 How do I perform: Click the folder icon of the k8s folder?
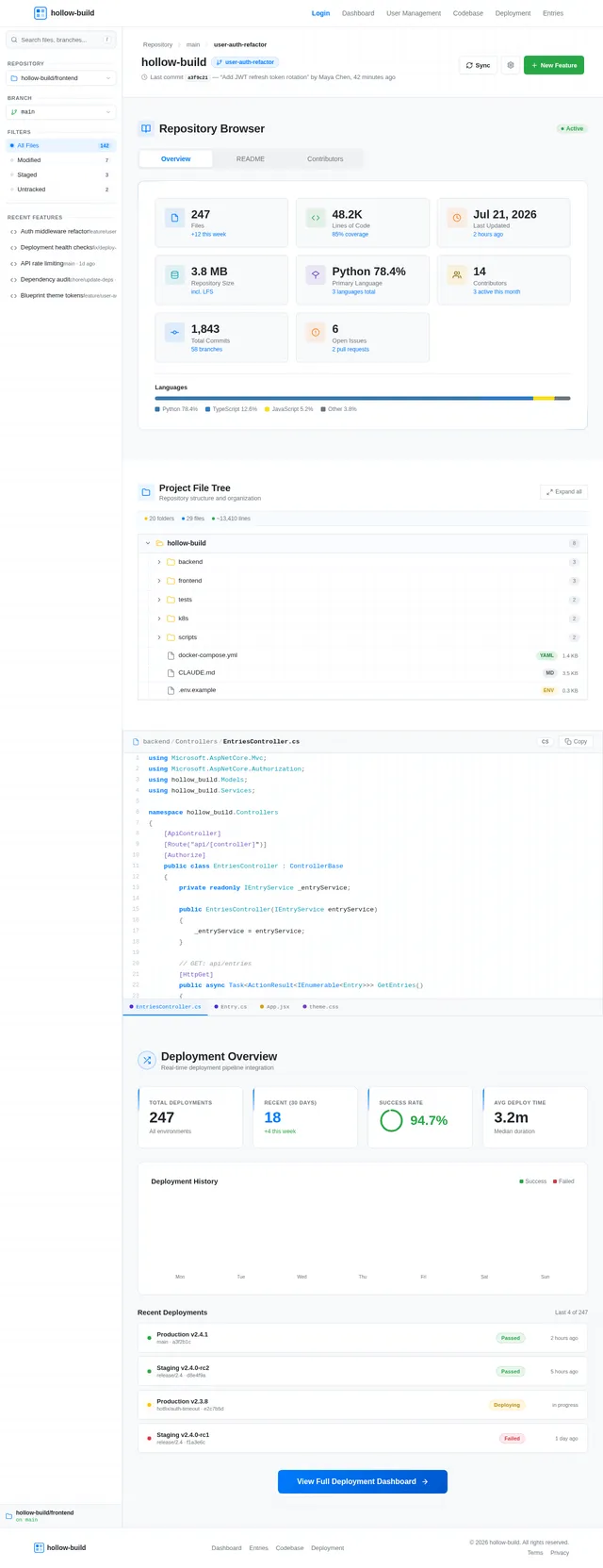[x=171, y=619]
